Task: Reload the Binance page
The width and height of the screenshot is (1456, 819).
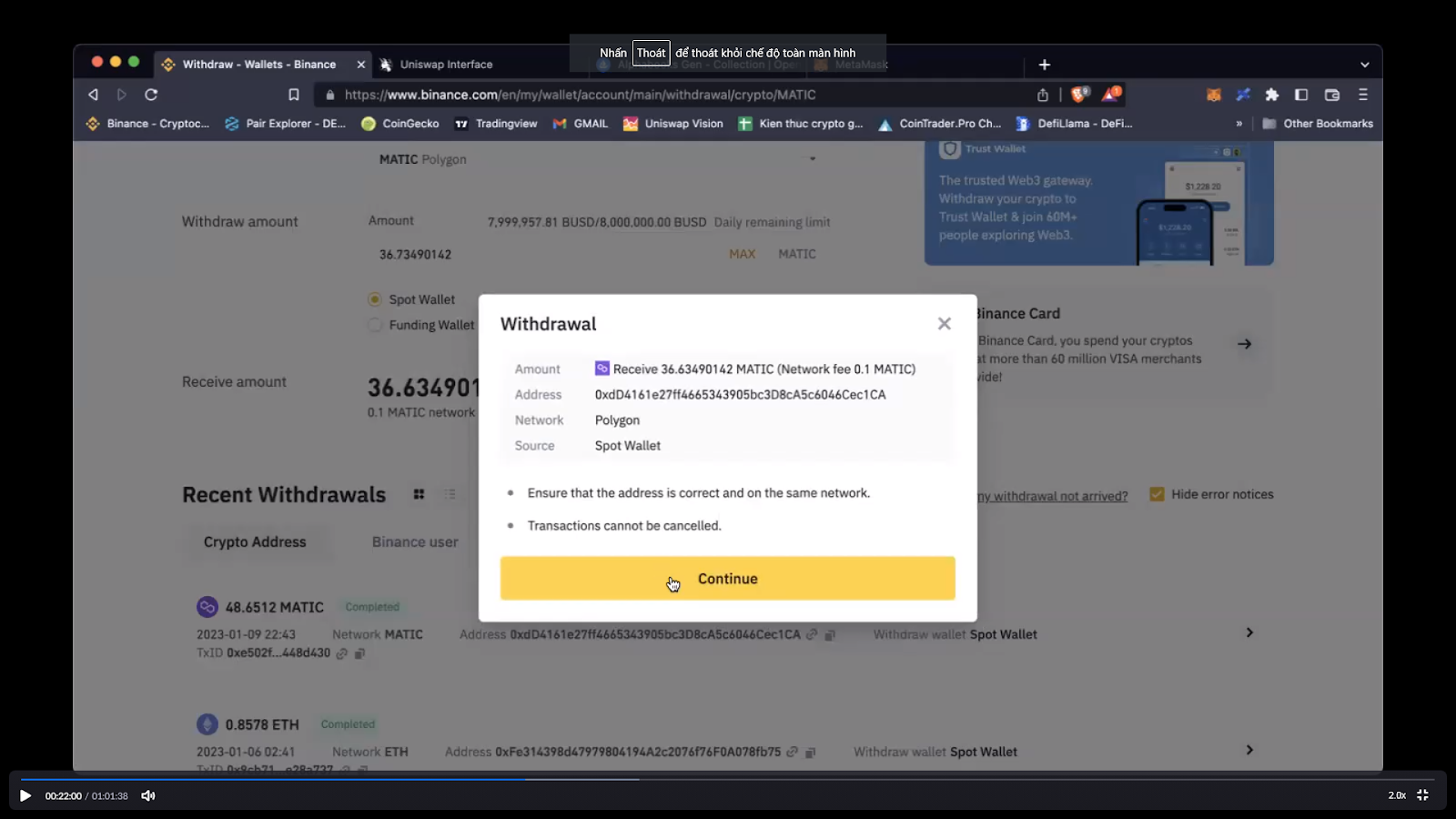Action: (151, 95)
